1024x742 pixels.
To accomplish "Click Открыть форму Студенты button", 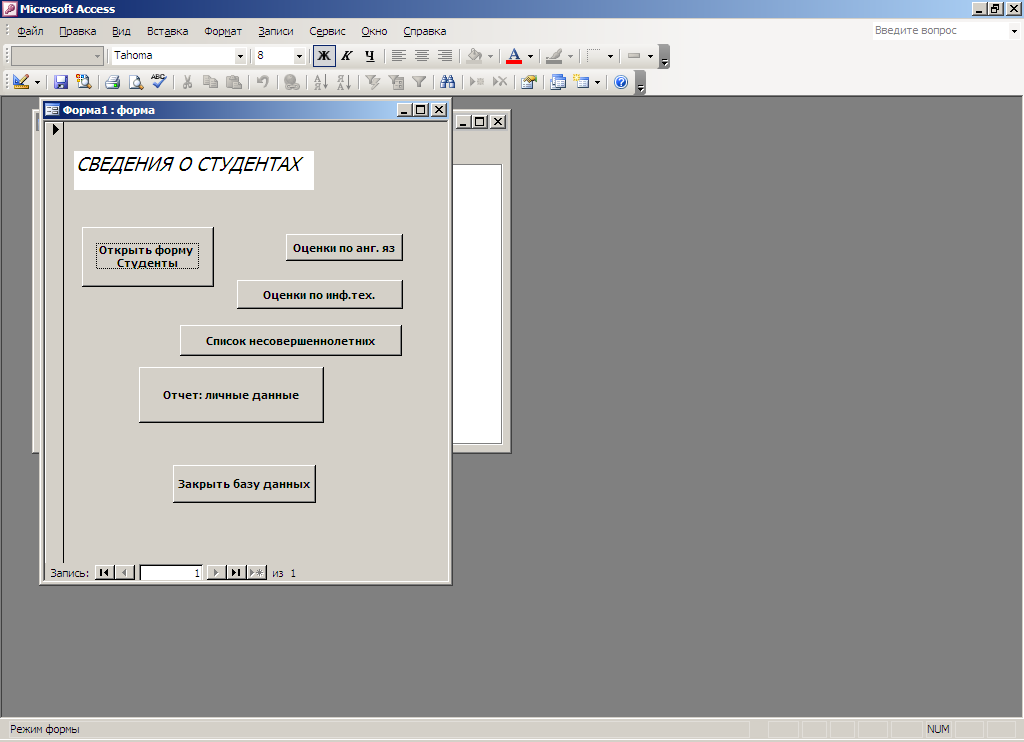I will coord(148,257).
